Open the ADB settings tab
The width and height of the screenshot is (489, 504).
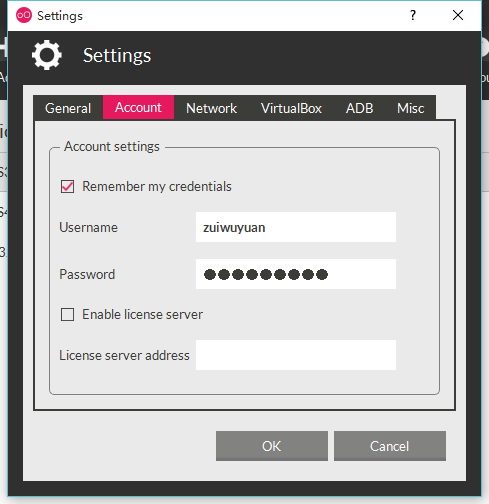[x=359, y=108]
